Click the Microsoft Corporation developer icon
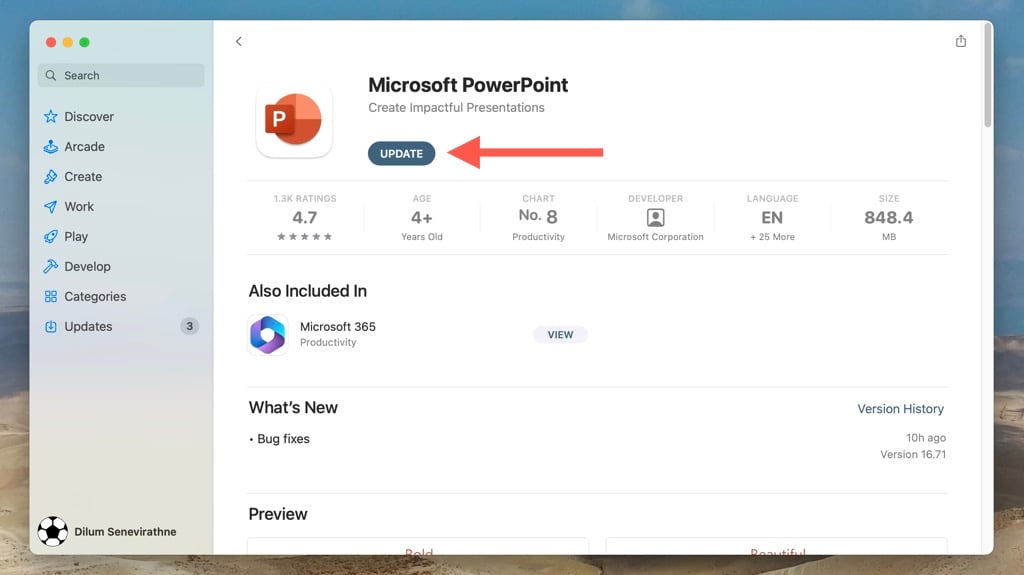Screen dimensions: 1024x575 655,217
